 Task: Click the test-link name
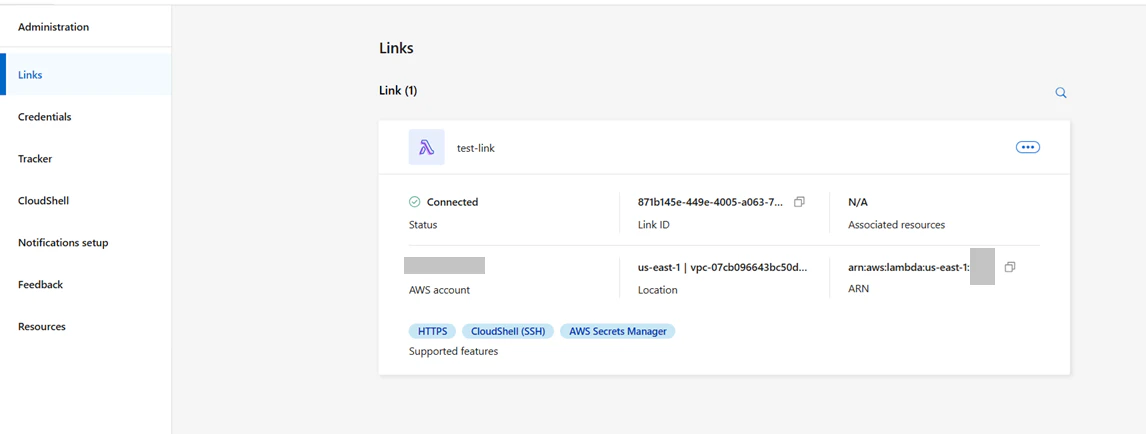(476, 148)
